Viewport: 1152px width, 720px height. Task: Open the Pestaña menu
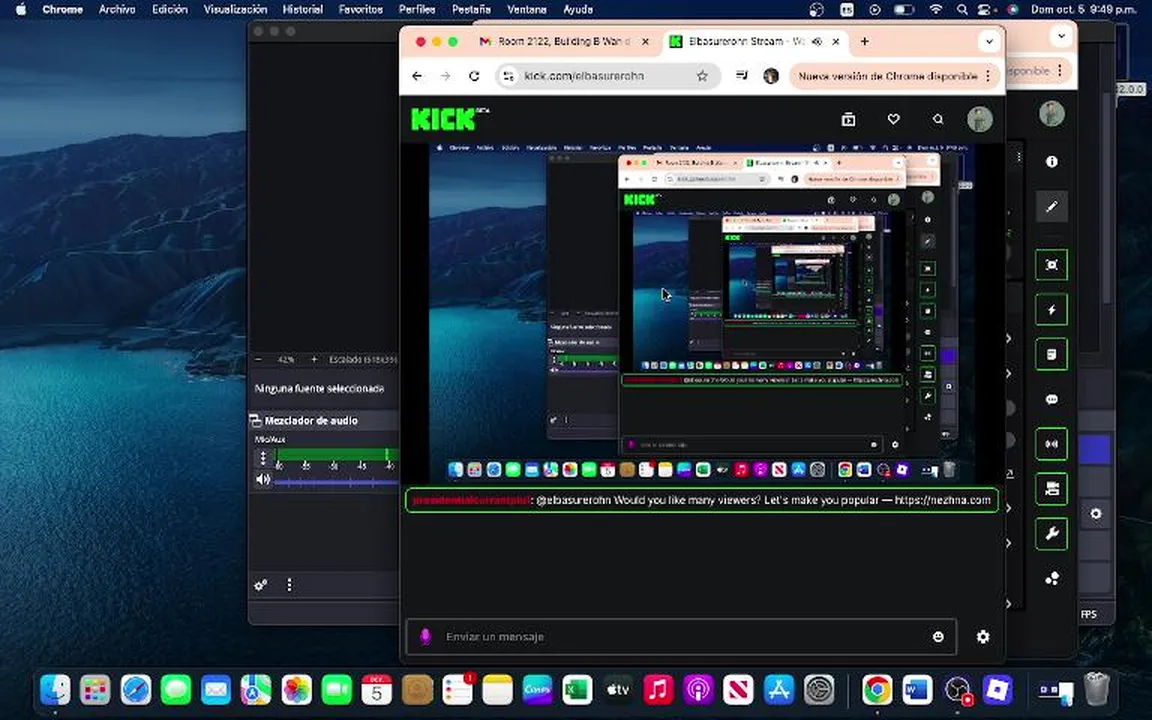pyautogui.click(x=471, y=10)
